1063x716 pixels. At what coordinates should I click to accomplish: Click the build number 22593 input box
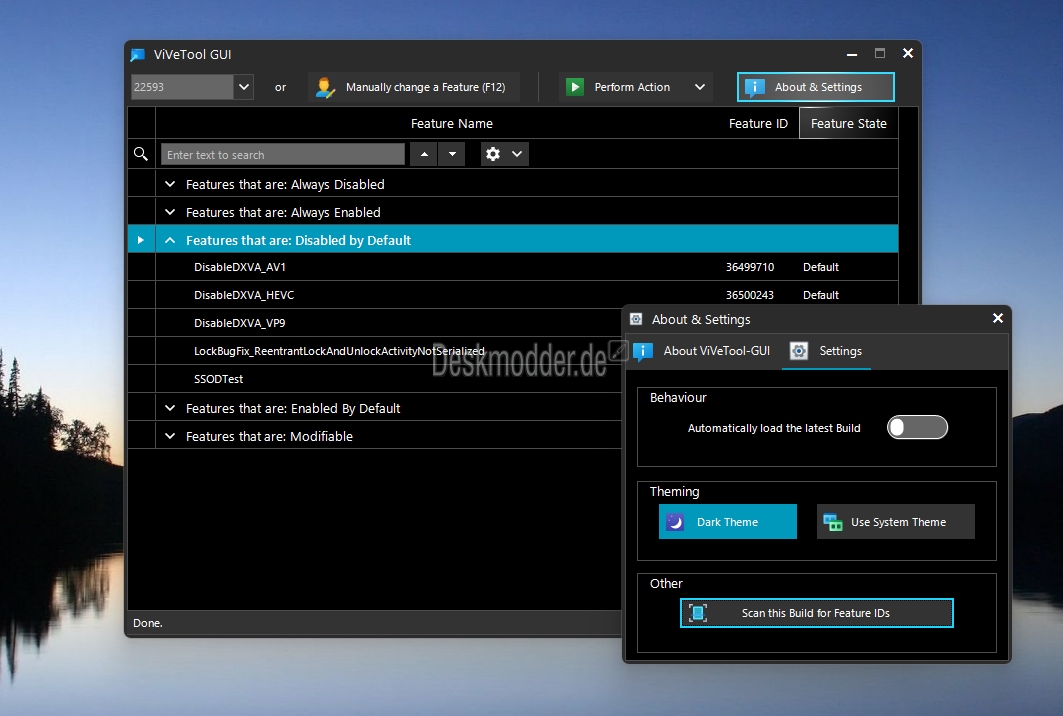point(182,87)
